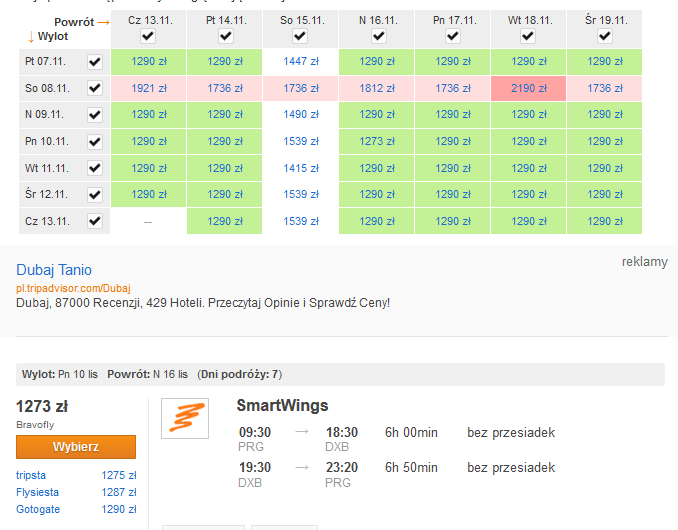
Task: Open the Dubaj Tanio ad link
Action: 54,270
